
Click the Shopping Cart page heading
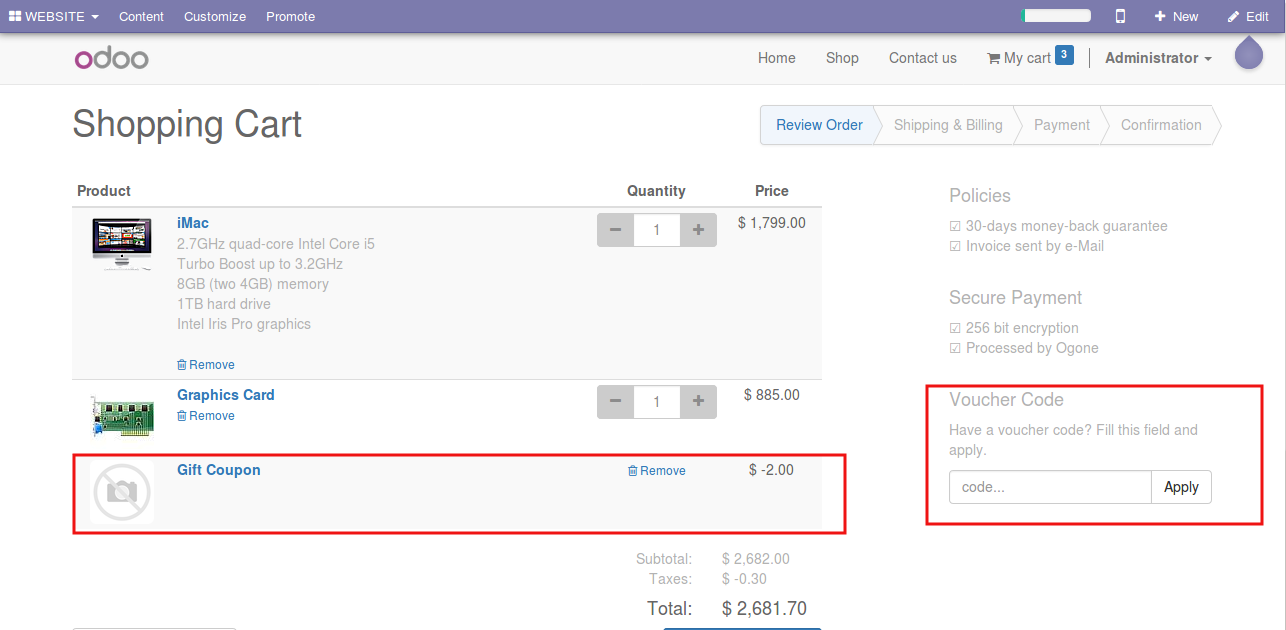187,124
